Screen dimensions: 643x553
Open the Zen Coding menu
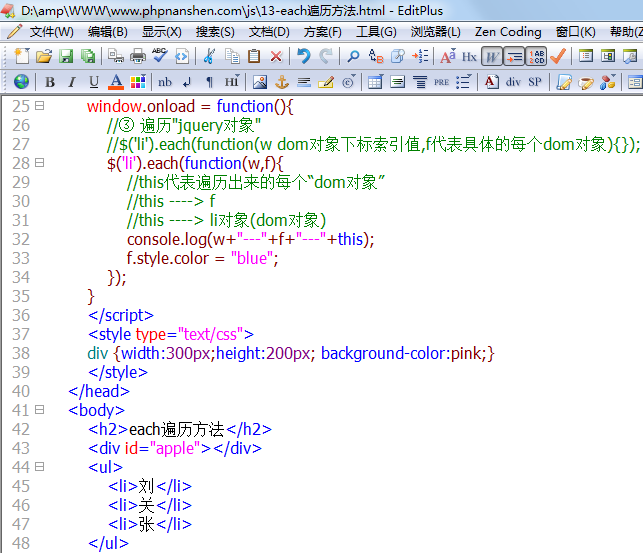tap(508, 32)
